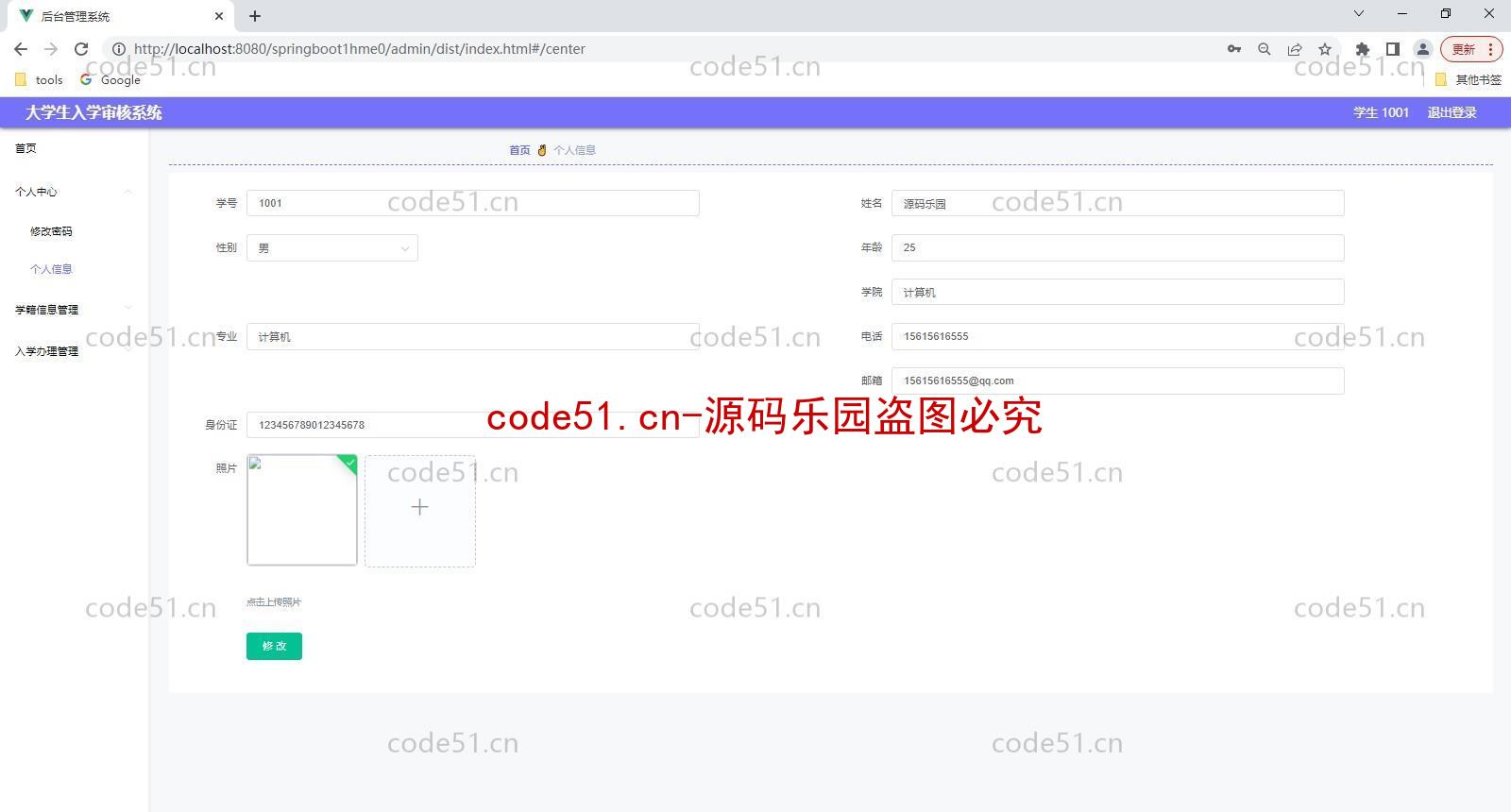Click the 更新 browser update button
Screen dimensions: 1511x812
[x=1470, y=49]
